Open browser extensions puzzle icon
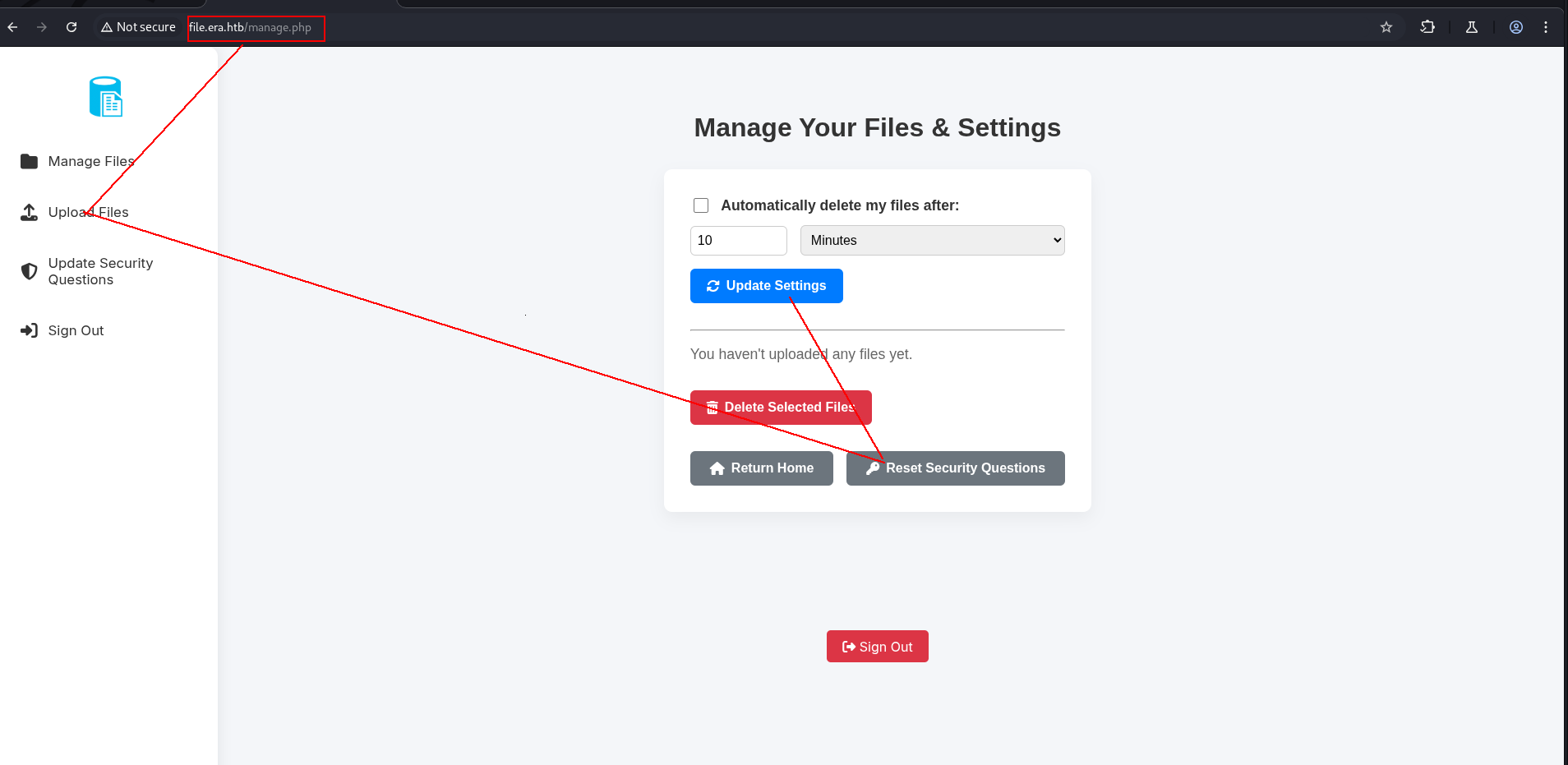This screenshot has width=1568, height=765. 1427,27
